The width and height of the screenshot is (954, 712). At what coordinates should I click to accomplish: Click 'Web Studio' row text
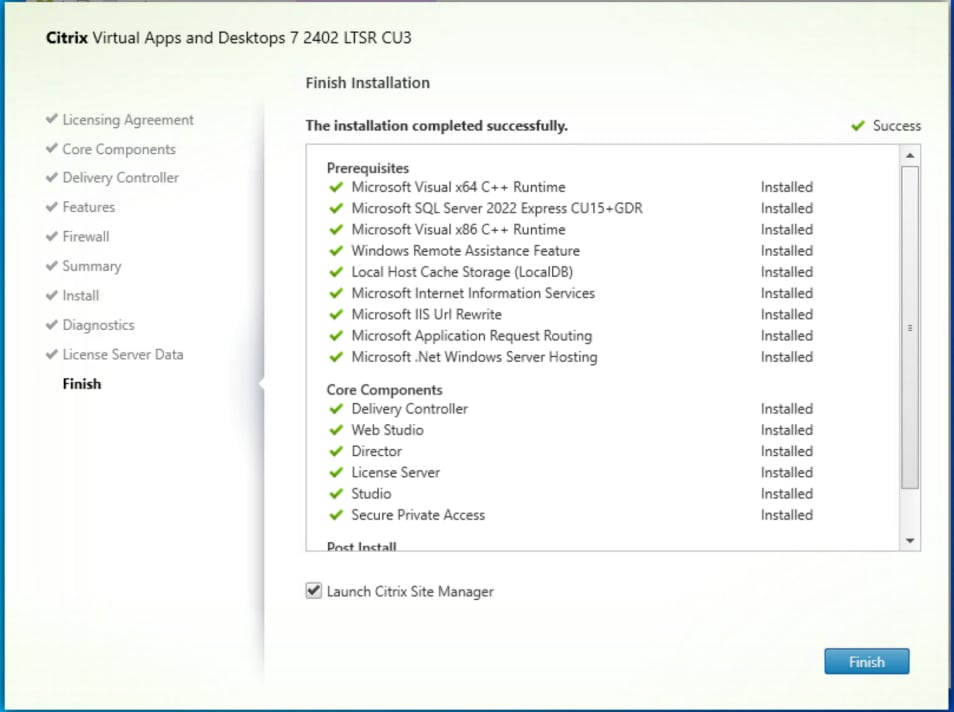(x=387, y=430)
